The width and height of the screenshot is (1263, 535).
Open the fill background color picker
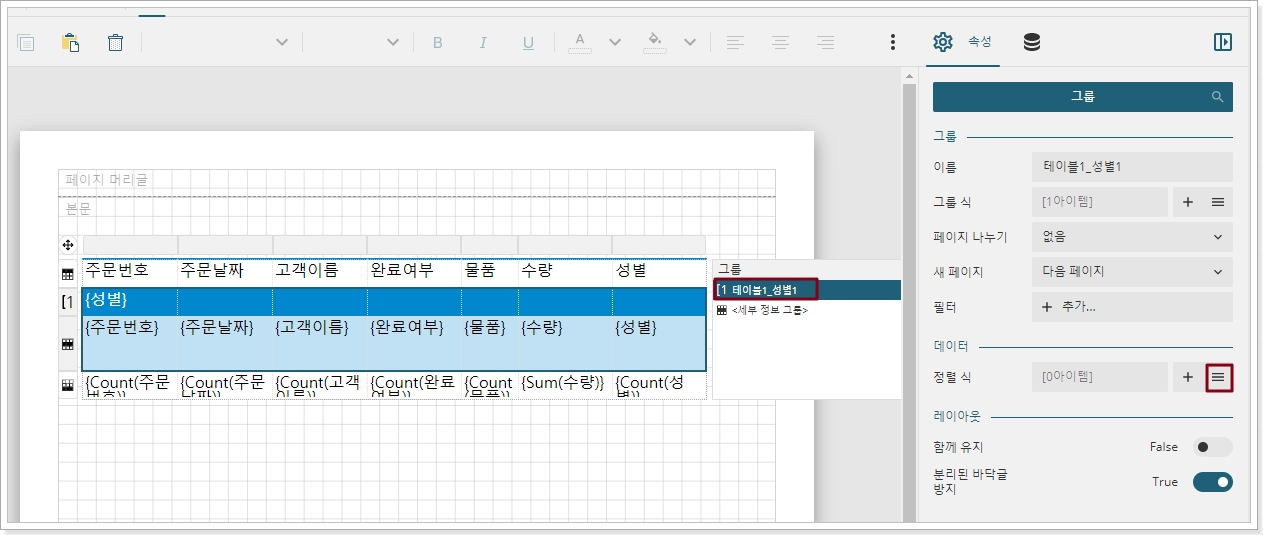pyautogui.click(x=656, y=42)
